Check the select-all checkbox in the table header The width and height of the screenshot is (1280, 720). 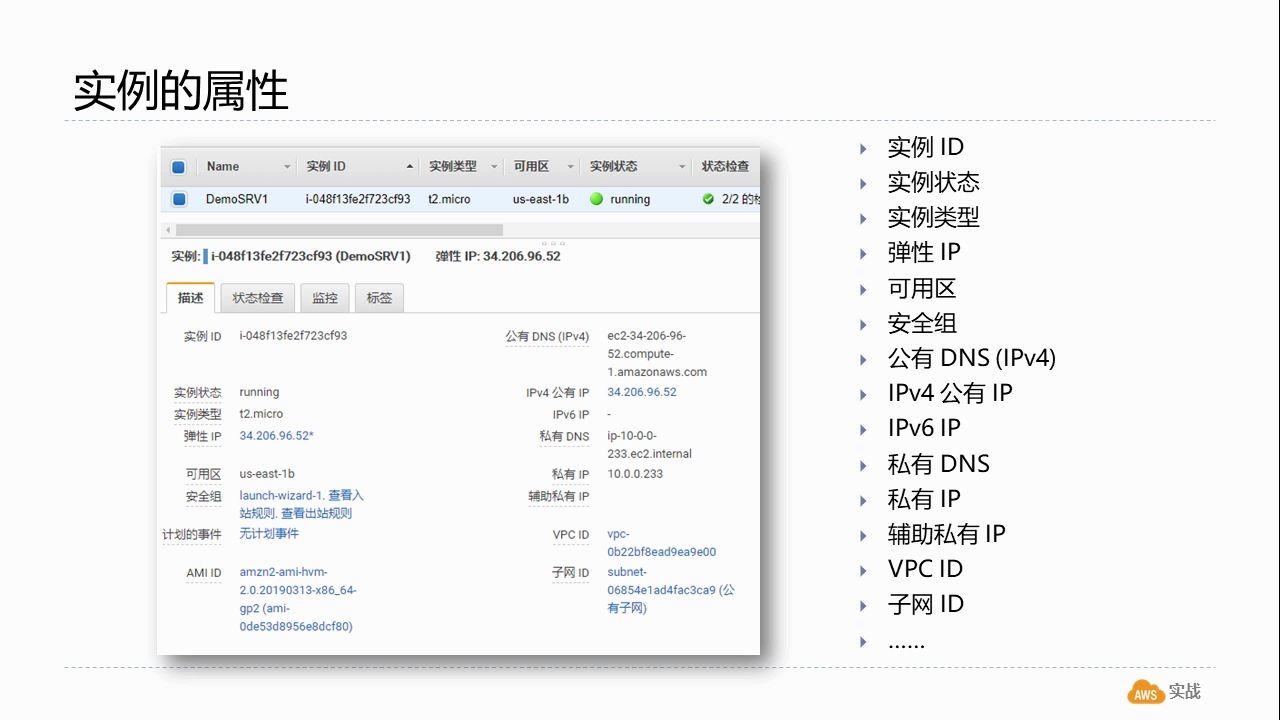pos(177,166)
